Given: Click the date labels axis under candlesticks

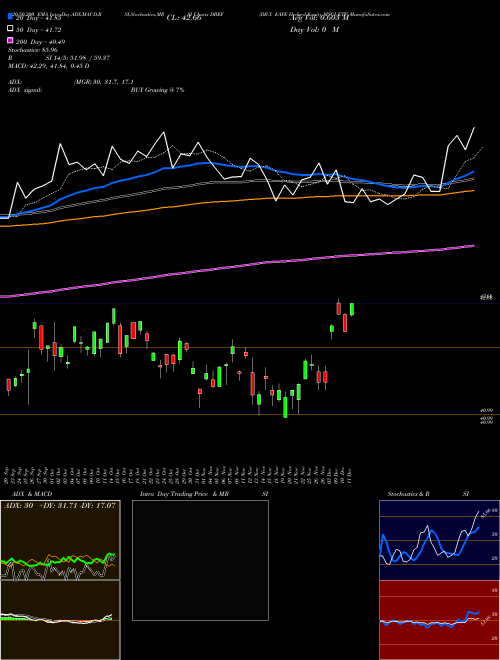Looking at the screenshot, I should (x=178, y=475).
